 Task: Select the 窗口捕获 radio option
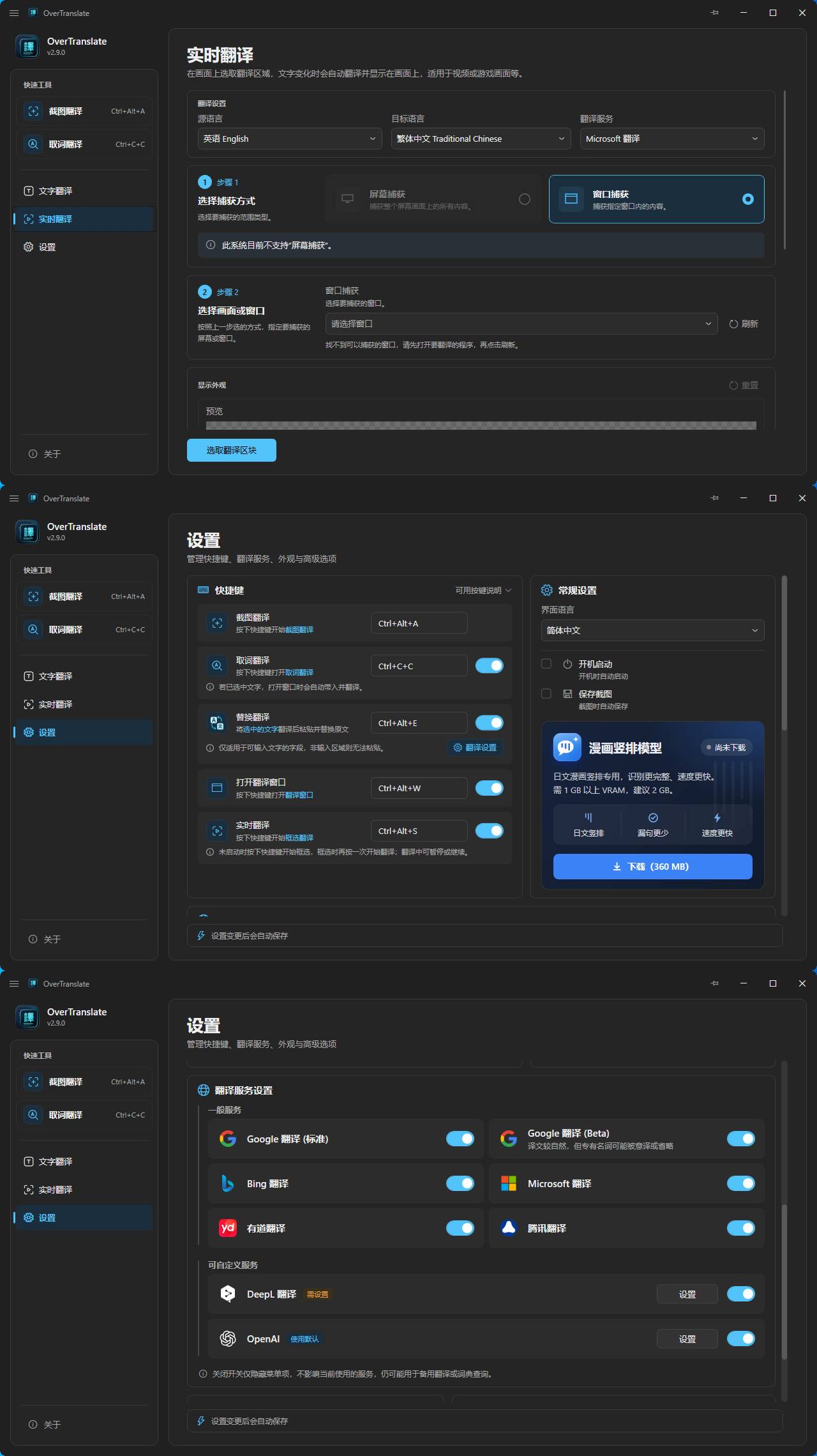[x=748, y=199]
